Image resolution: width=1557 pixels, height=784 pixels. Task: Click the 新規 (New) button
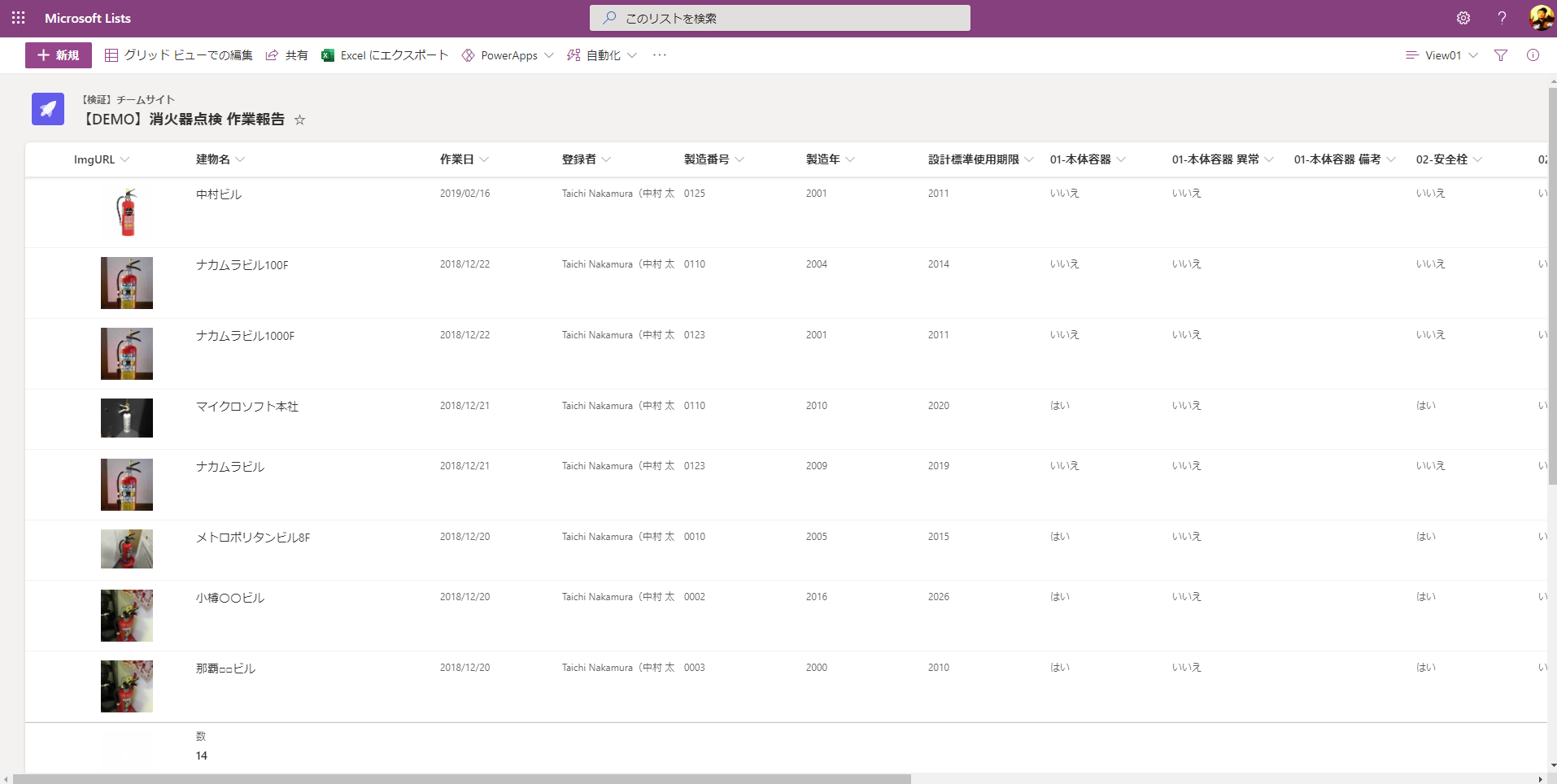[57, 54]
